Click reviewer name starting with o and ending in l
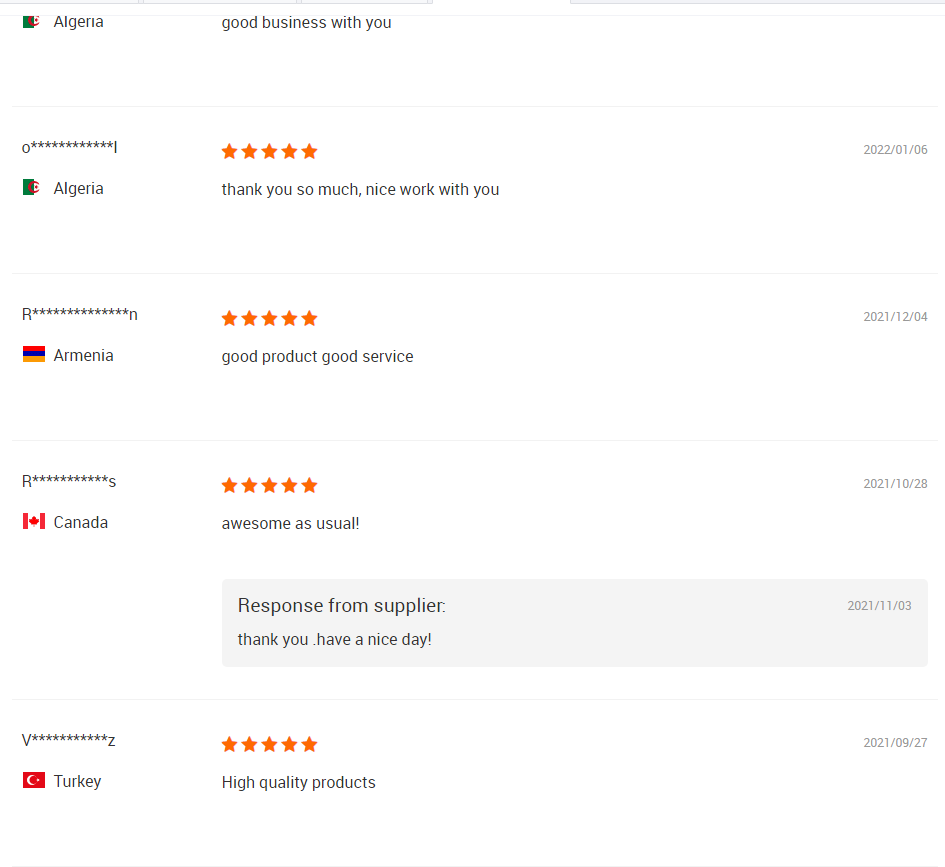945x867 pixels. (70, 148)
